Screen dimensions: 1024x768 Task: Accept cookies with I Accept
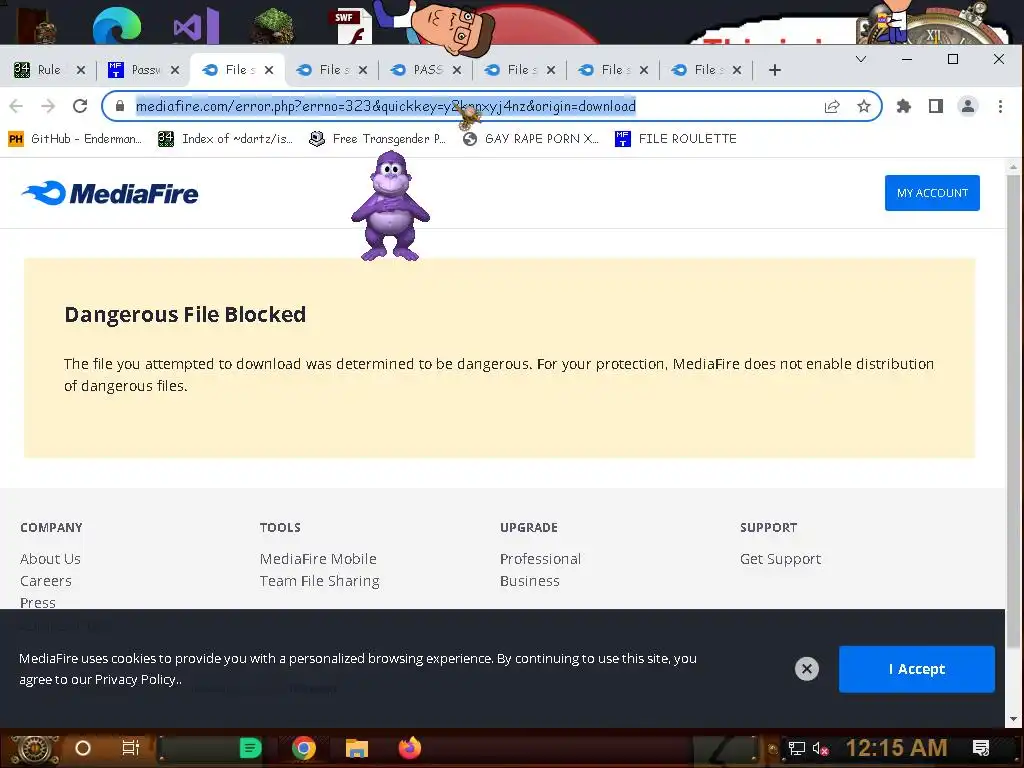click(x=917, y=669)
